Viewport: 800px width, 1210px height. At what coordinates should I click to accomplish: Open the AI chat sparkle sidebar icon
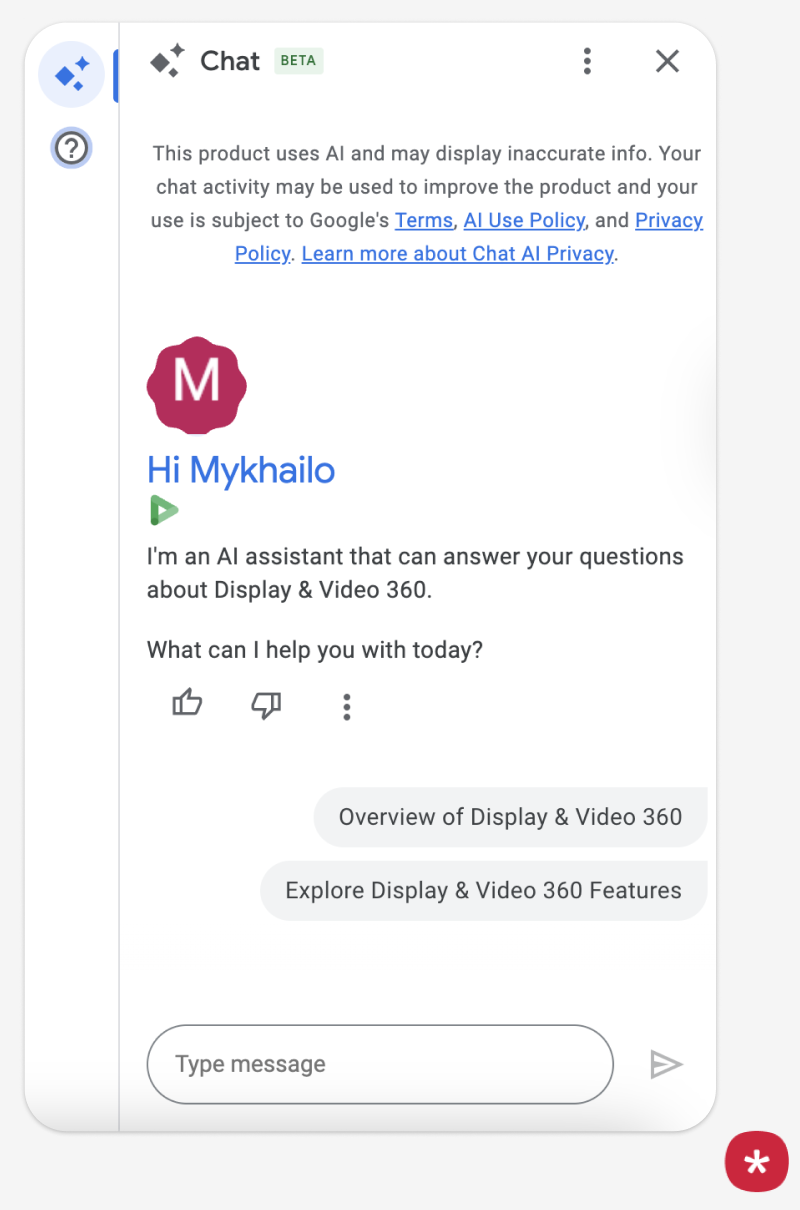[x=72, y=75]
